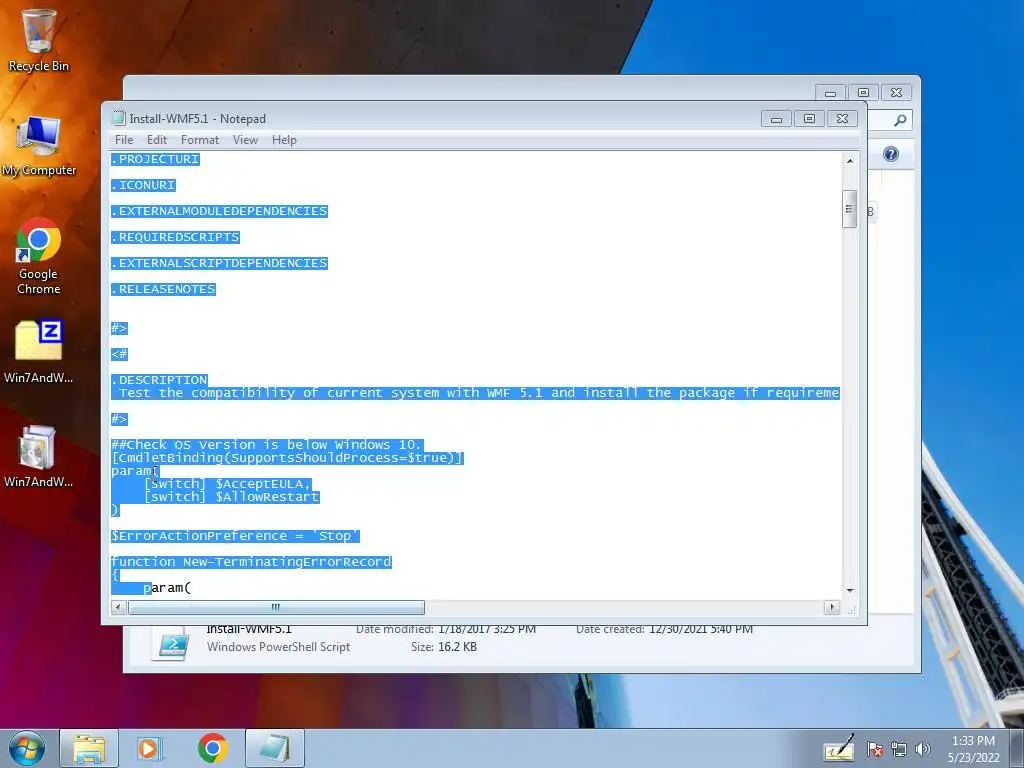Click the horizontal scrollbar left arrow
This screenshot has width=1024, height=768.
click(118, 607)
